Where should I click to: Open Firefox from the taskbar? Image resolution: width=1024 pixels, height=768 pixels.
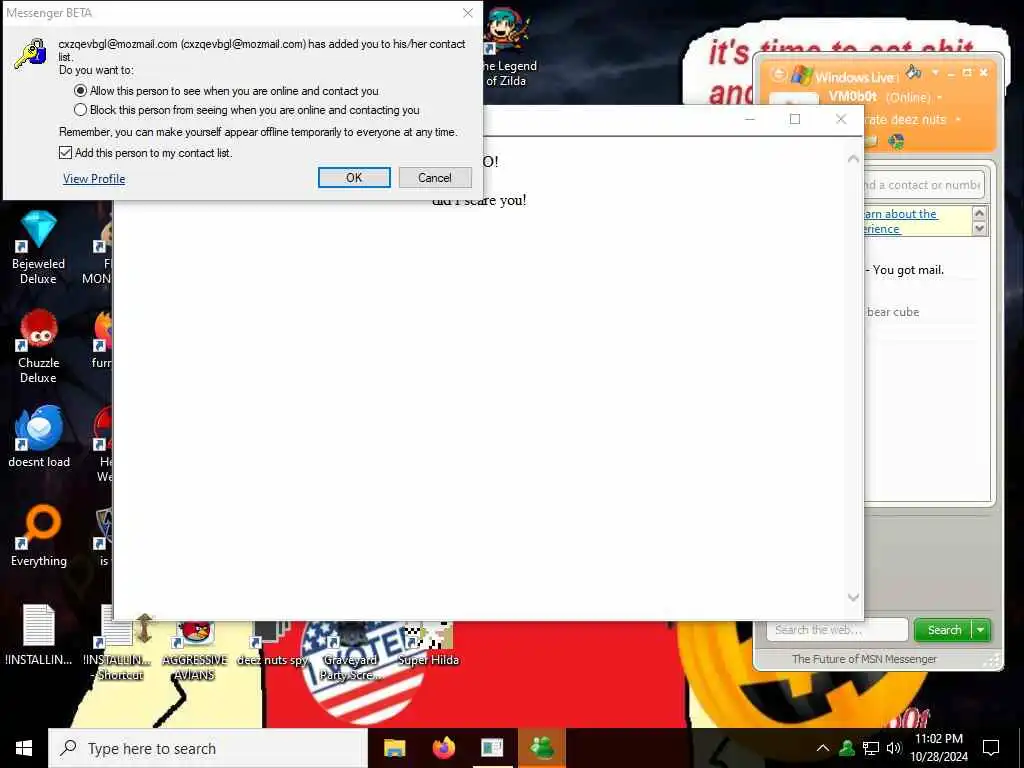click(x=444, y=748)
